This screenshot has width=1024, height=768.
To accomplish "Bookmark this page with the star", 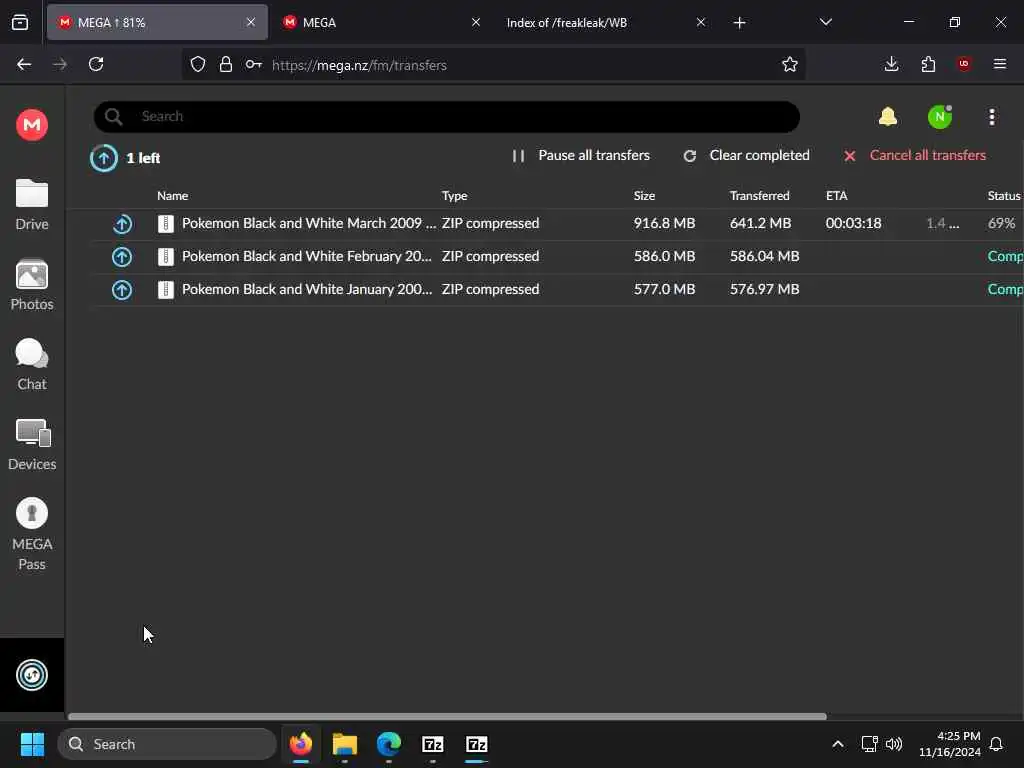I will point(790,64).
